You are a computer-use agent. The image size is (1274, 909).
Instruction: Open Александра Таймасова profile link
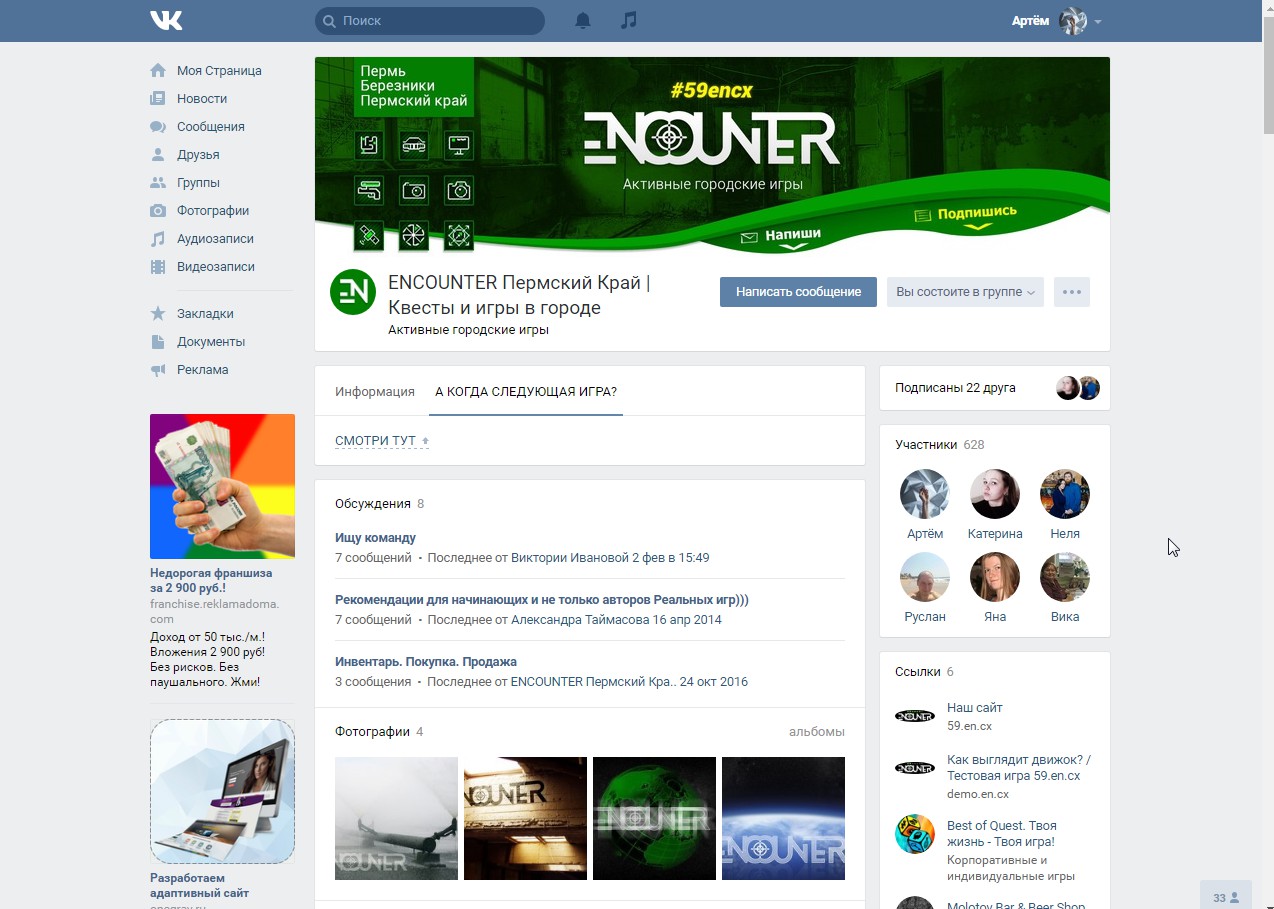pos(580,620)
